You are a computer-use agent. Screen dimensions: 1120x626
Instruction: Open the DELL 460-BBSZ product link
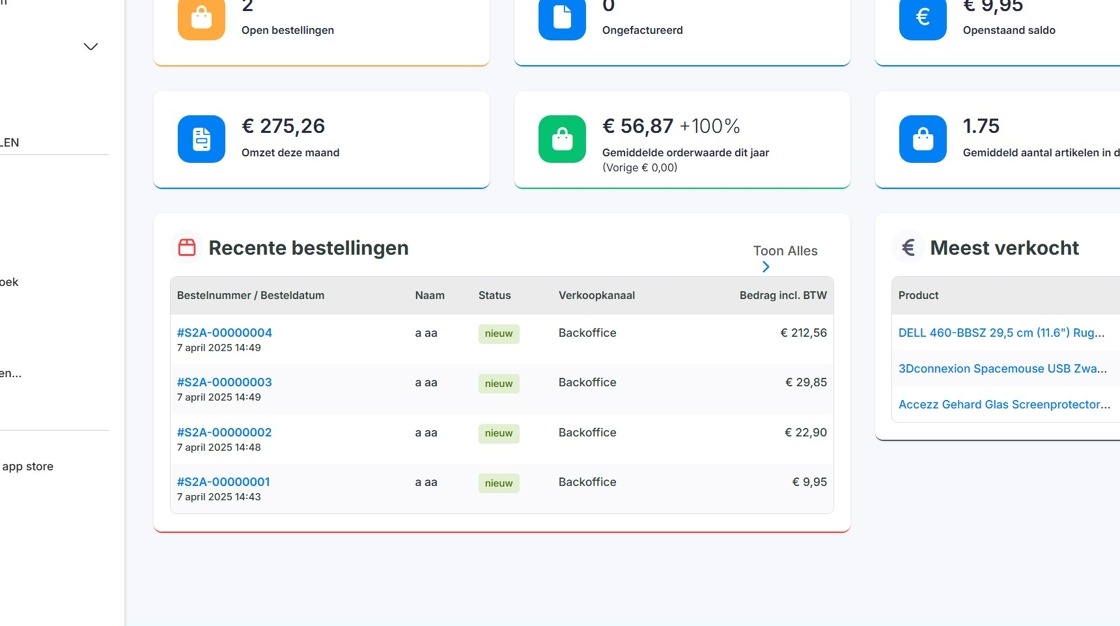point(1001,332)
